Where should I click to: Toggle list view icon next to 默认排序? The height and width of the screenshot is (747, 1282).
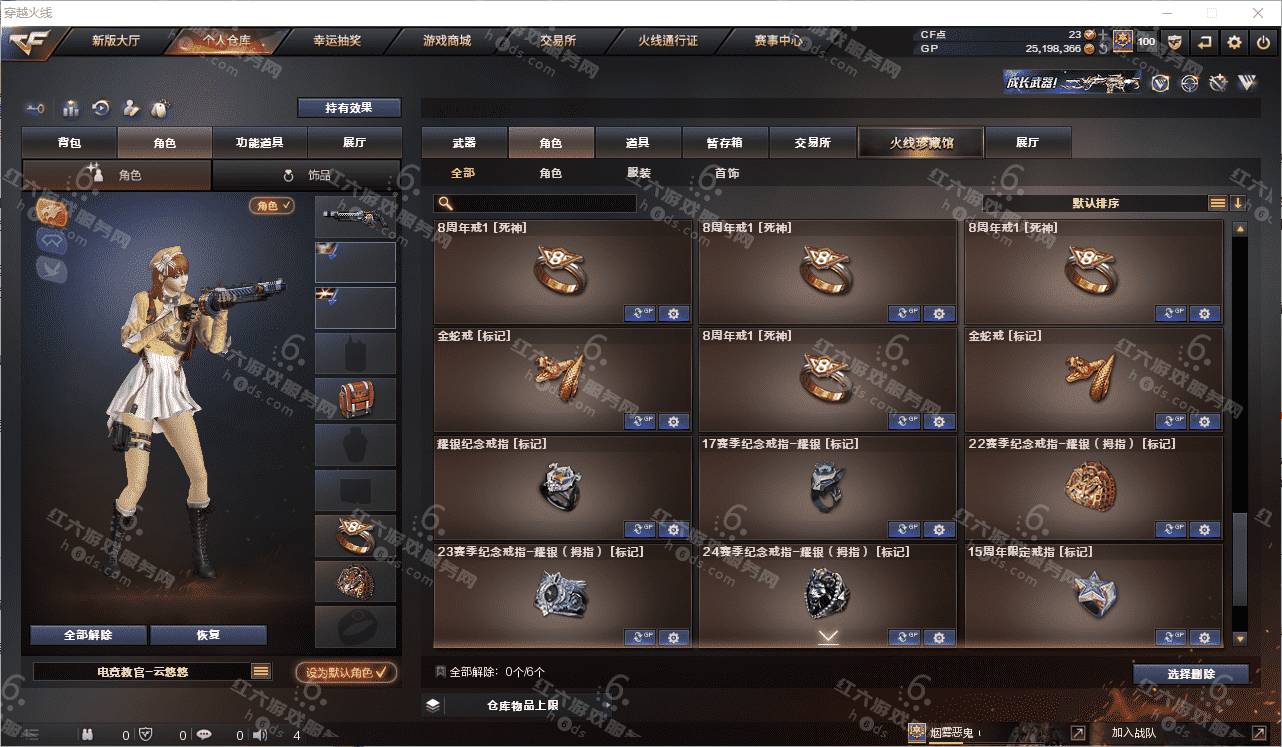[x=1217, y=203]
